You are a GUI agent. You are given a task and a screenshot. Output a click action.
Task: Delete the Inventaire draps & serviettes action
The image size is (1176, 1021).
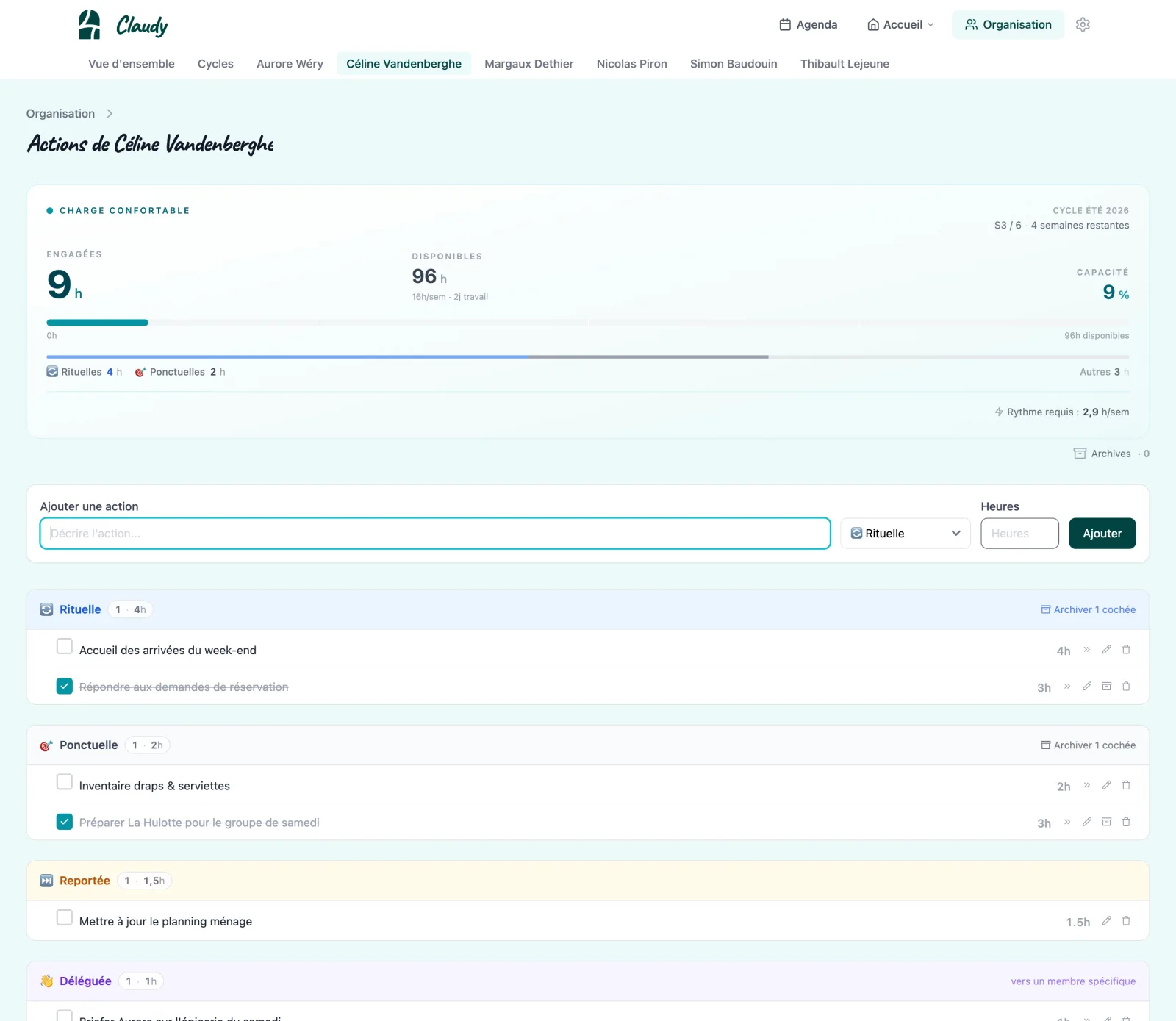1126,786
